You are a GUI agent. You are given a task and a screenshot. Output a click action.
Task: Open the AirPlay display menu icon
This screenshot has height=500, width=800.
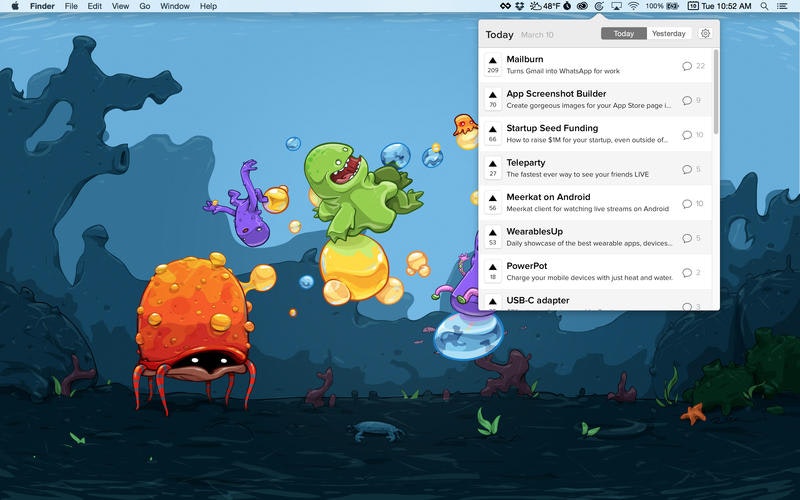coord(616,6)
